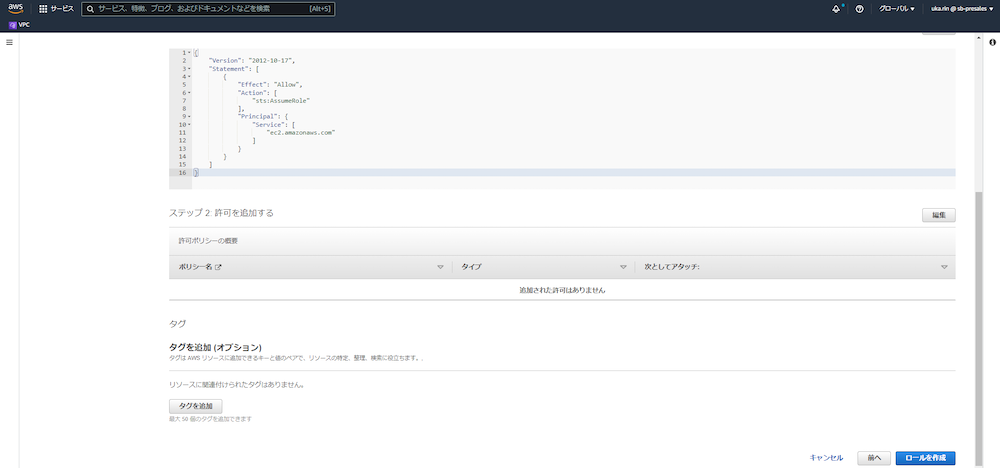Click the Add tag button
The height and width of the screenshot is (468, 1000).
point(195,406)
